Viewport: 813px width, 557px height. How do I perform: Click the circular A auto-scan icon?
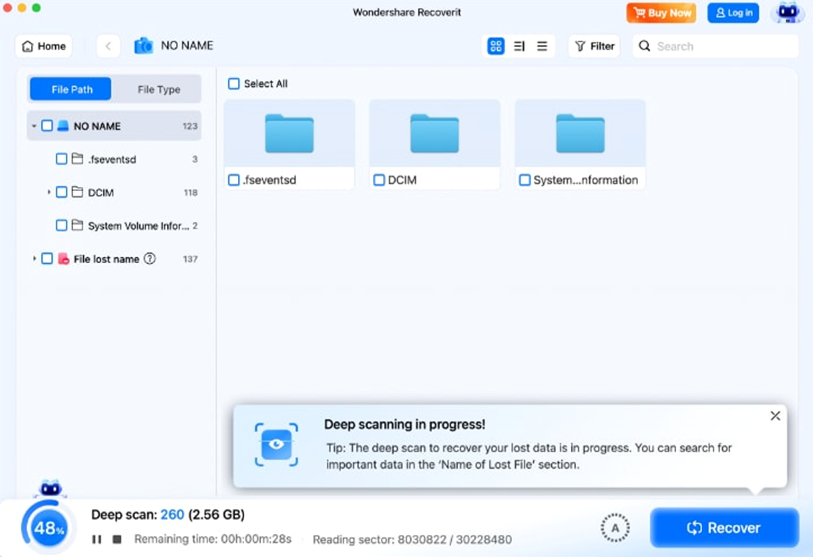[615, 528]
